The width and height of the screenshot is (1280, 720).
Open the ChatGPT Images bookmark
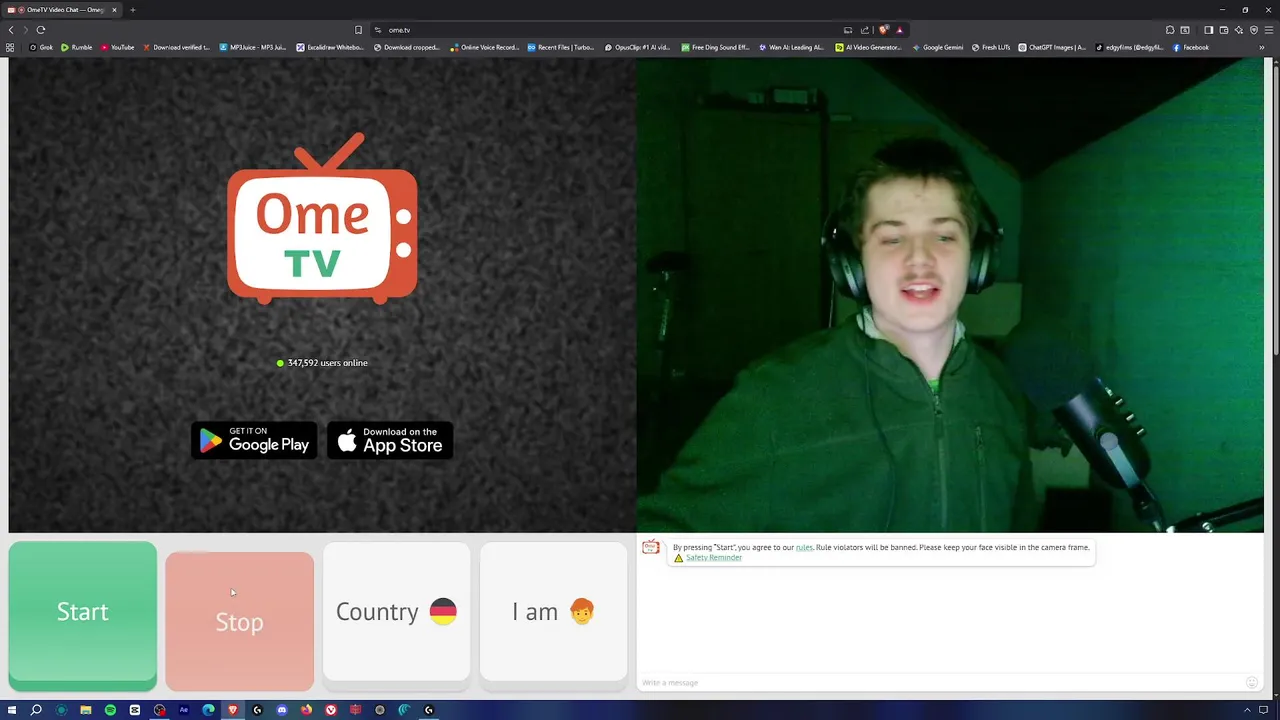[1052, 47]
